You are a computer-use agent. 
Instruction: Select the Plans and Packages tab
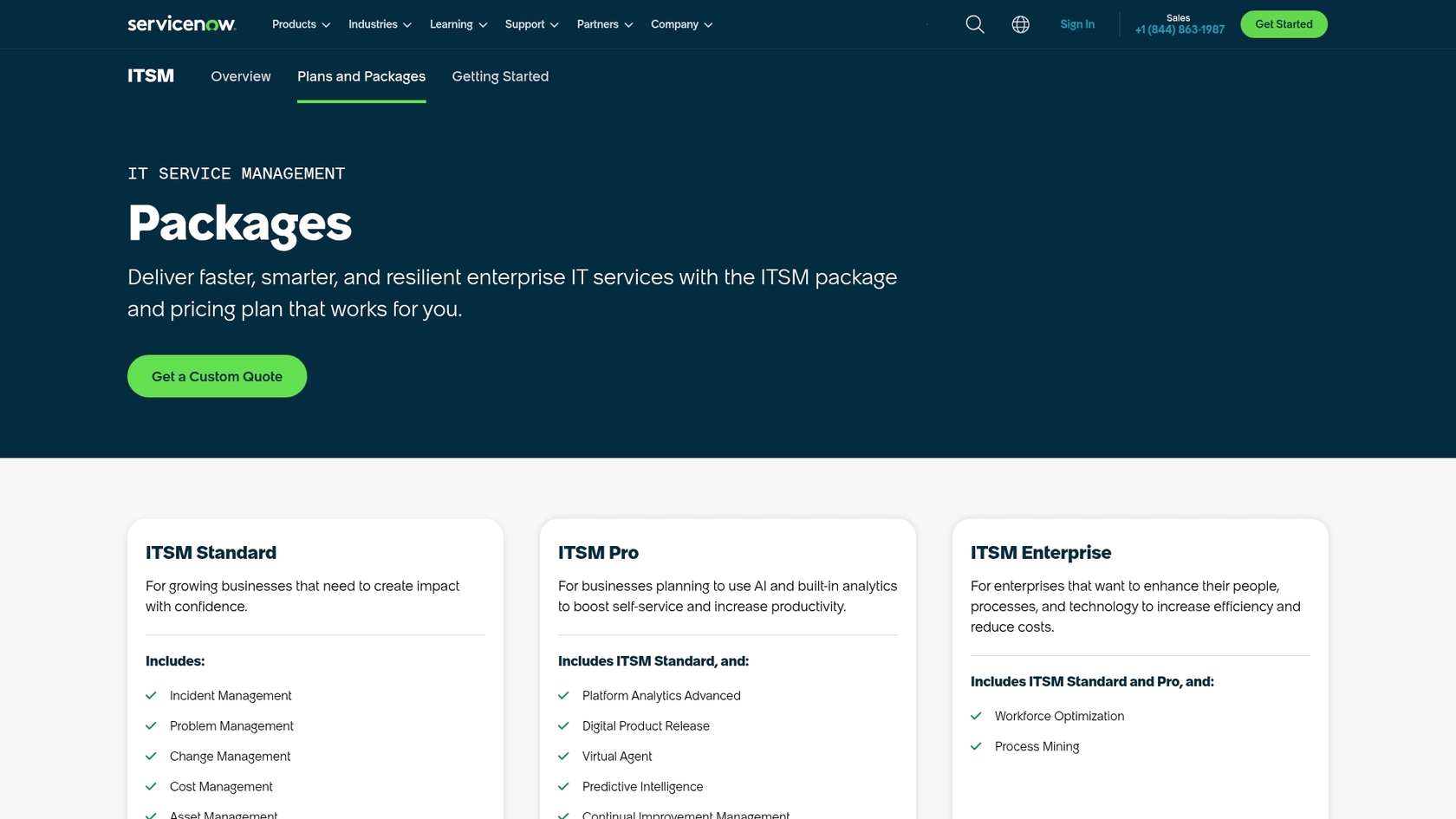(361, 76)
